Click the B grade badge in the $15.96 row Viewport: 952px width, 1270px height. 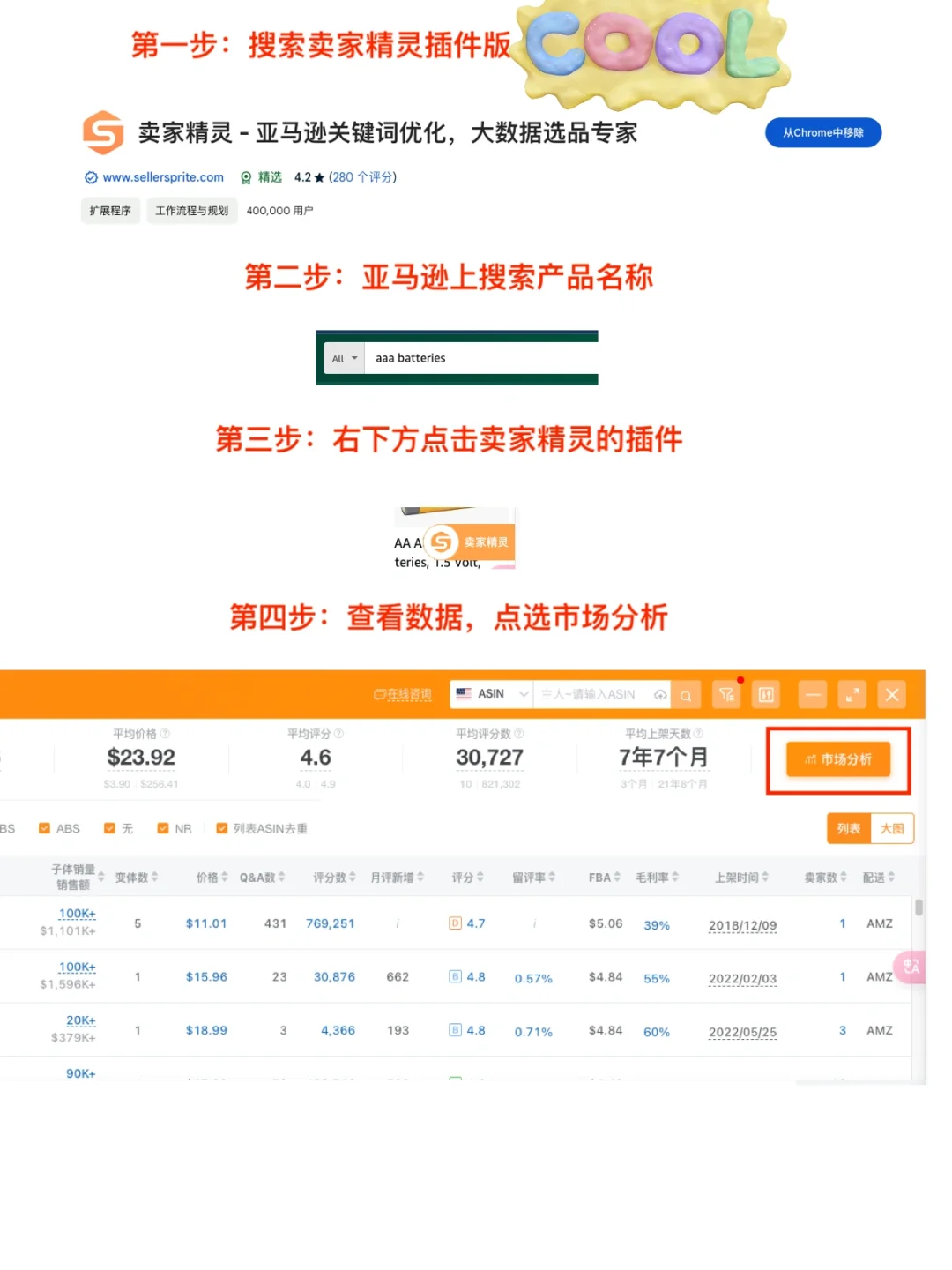tap(456, 976)
